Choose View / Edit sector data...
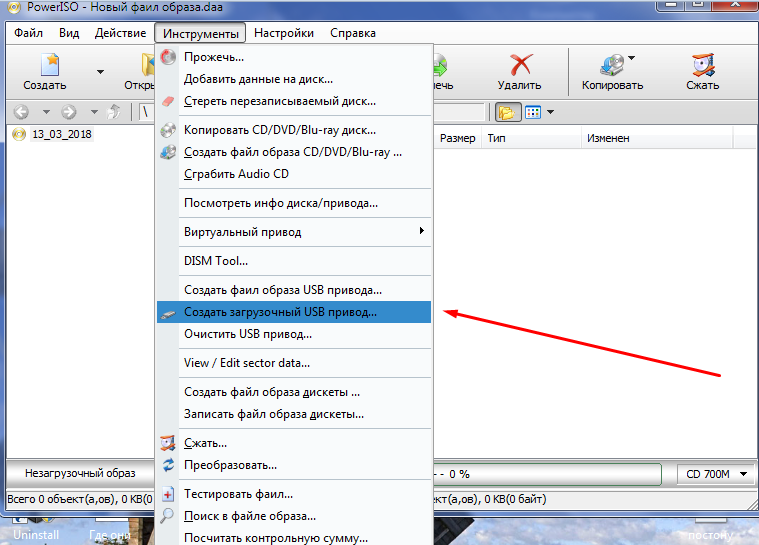Image resolution: width=759 pixels, height=545 pixels. (294, 363)
